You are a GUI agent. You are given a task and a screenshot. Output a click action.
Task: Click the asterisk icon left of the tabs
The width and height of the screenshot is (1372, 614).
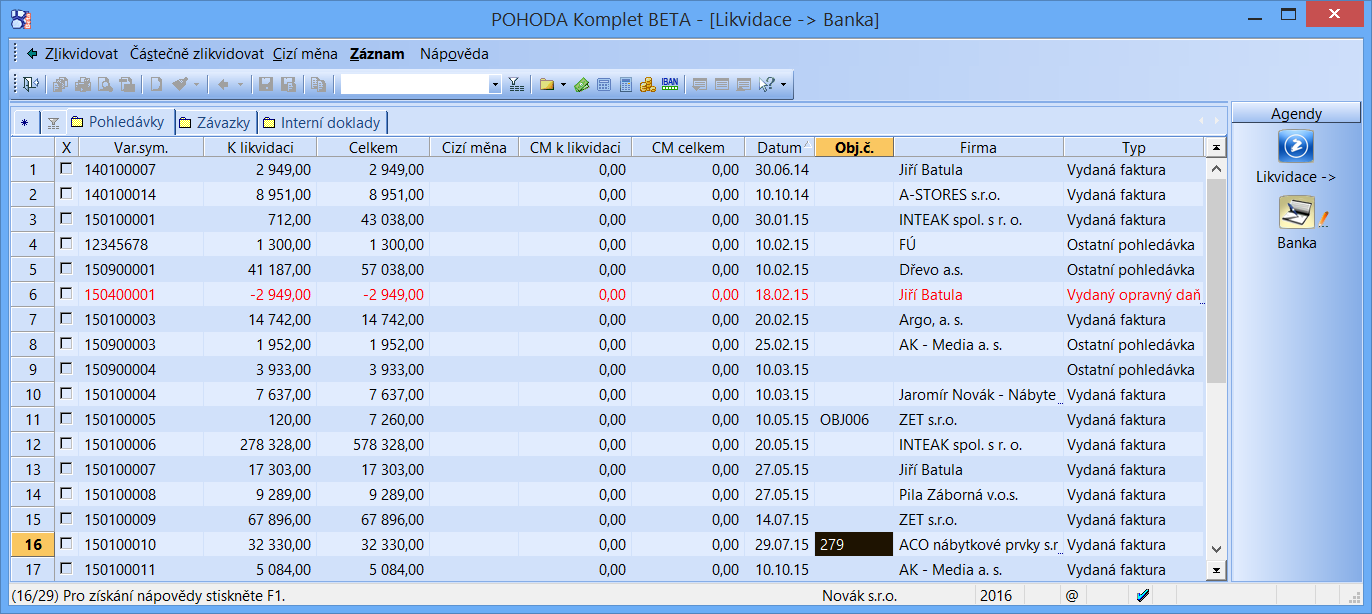coord(25,123)
